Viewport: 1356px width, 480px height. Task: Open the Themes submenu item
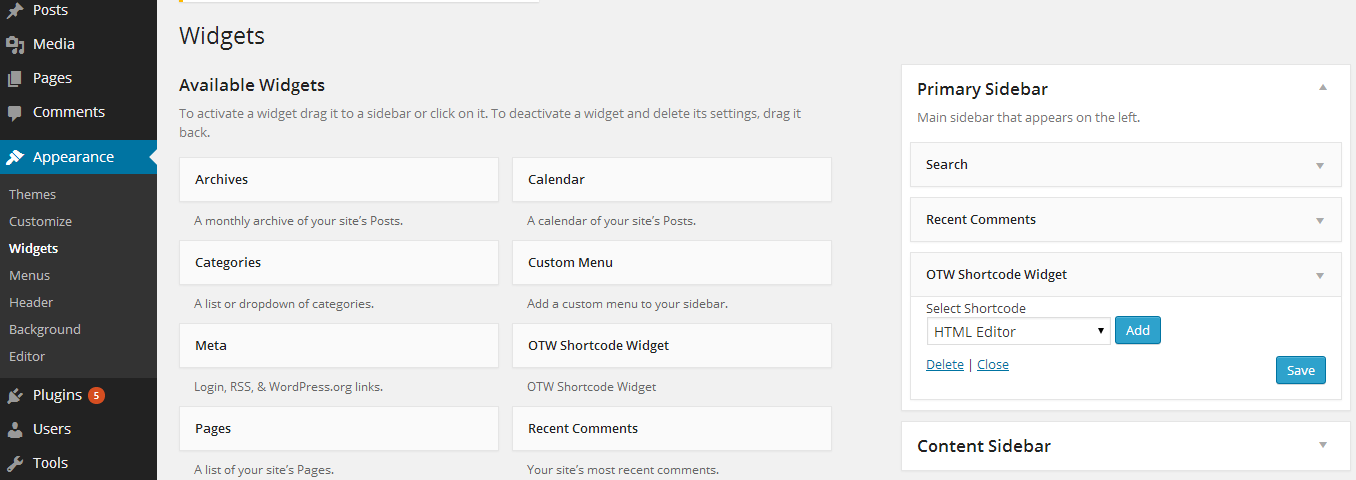click(32, 194)
